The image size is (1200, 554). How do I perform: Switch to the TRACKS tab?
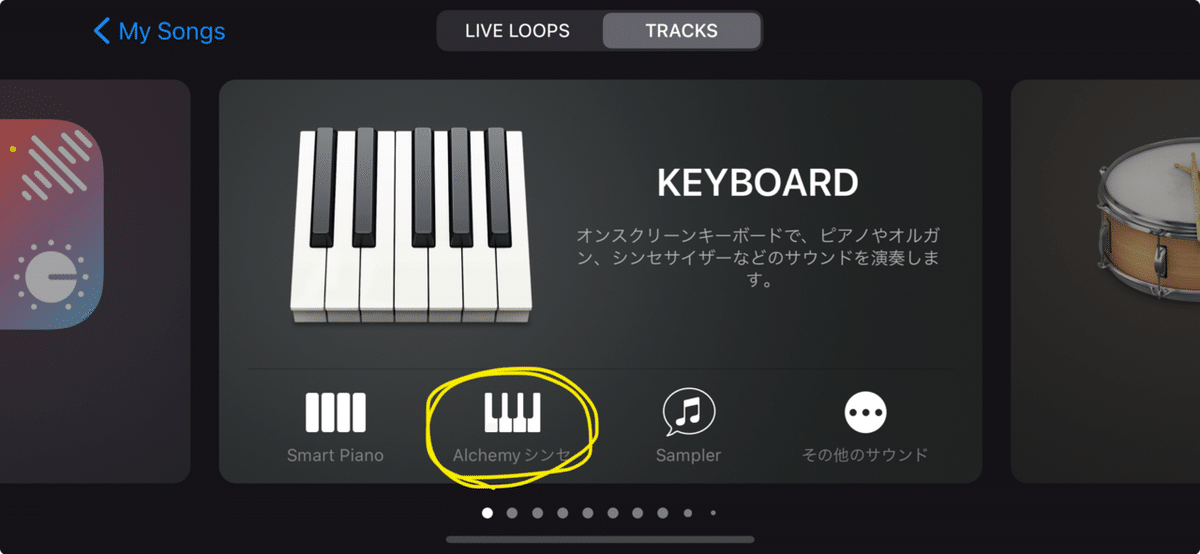tap(681, 31)
